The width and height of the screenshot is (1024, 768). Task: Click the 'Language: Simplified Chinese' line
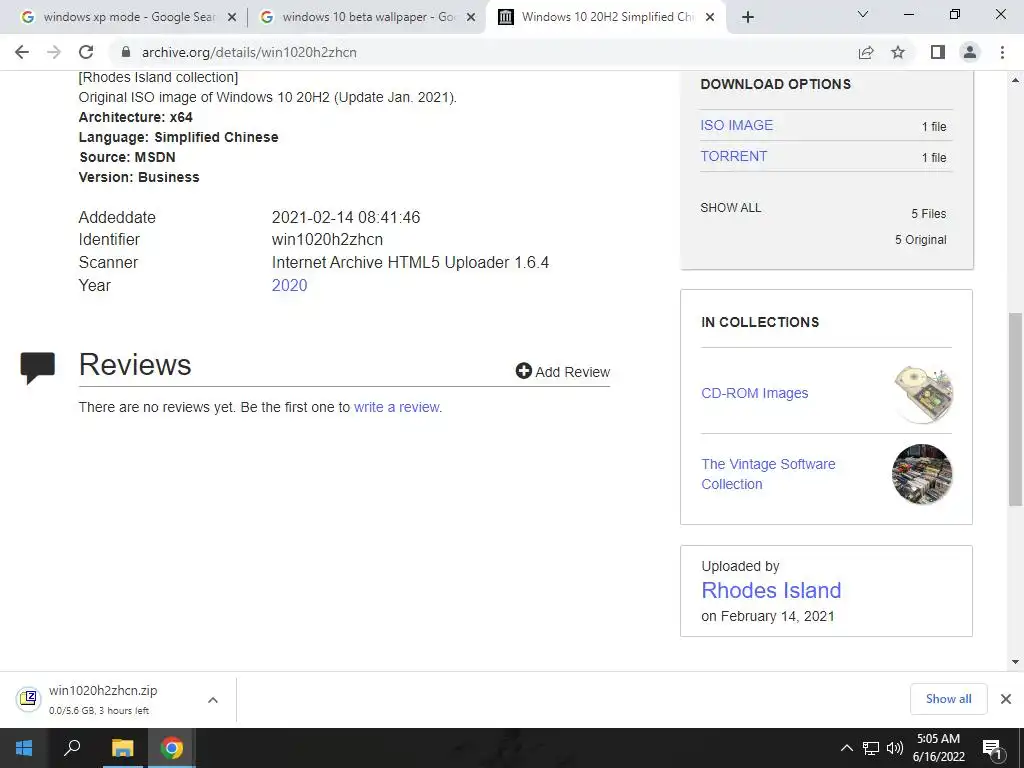coord(178,137)
